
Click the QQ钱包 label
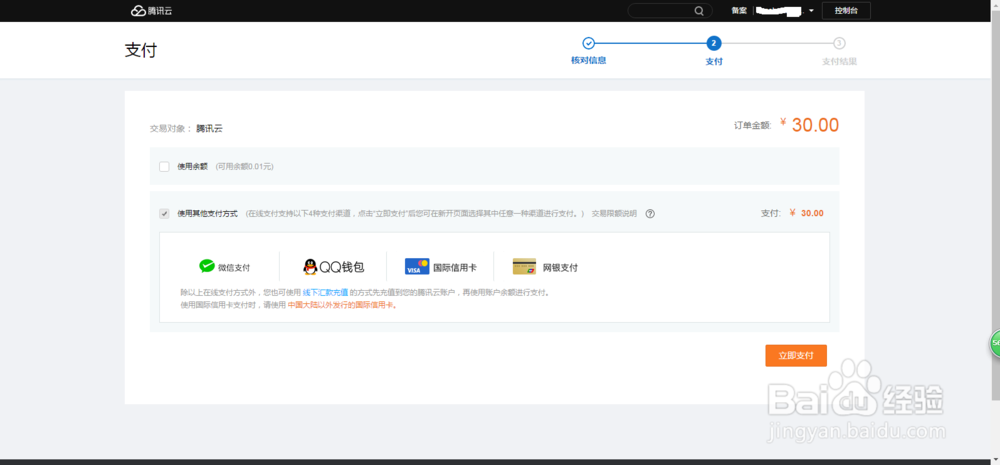pyautogui.click(x=342, y=267)
